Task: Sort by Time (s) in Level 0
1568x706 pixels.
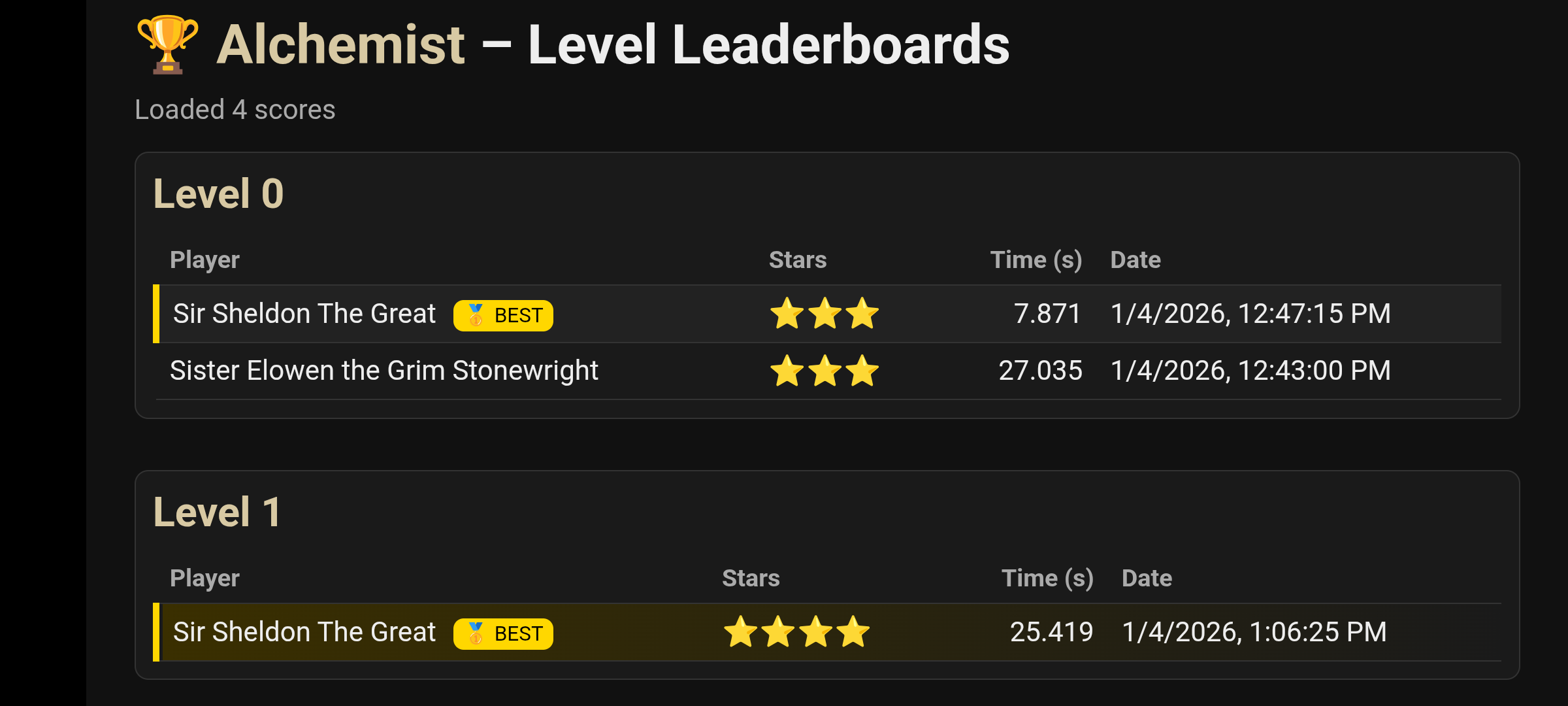Action: click(x=1036, y=260)
